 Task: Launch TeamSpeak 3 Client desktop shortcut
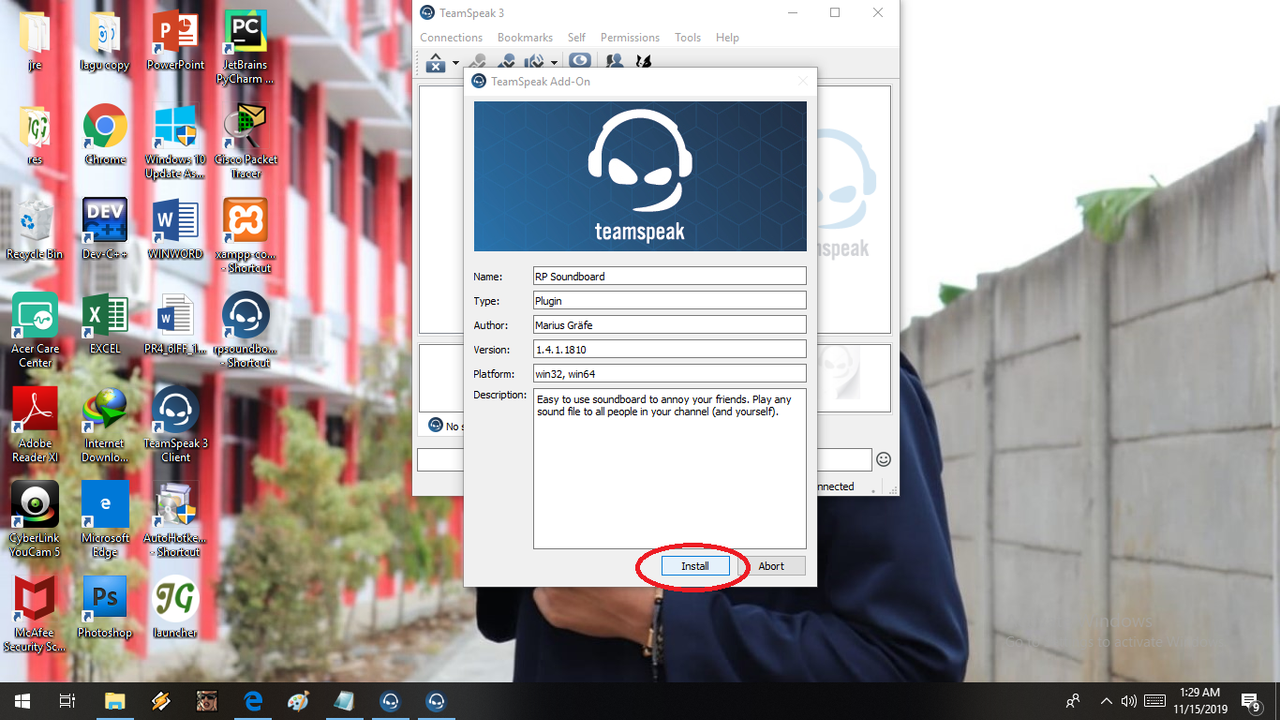point(175,425)
